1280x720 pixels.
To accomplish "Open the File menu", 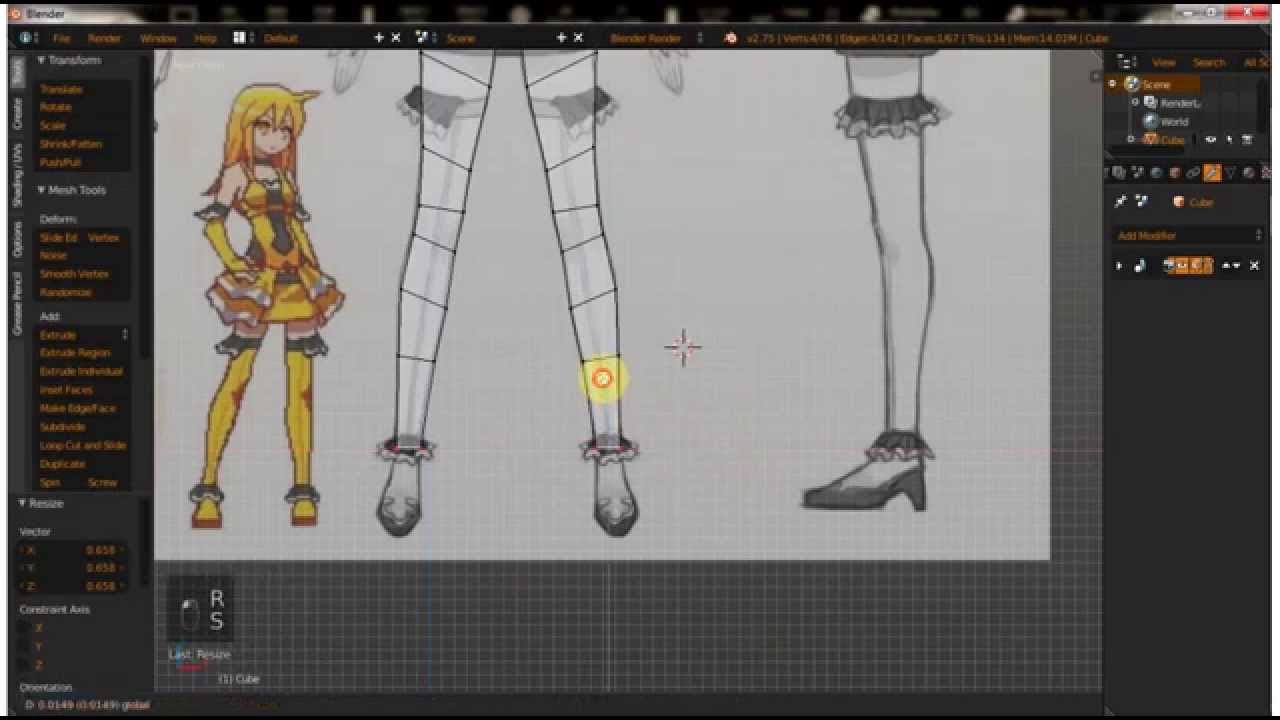I will click(62, 38).
